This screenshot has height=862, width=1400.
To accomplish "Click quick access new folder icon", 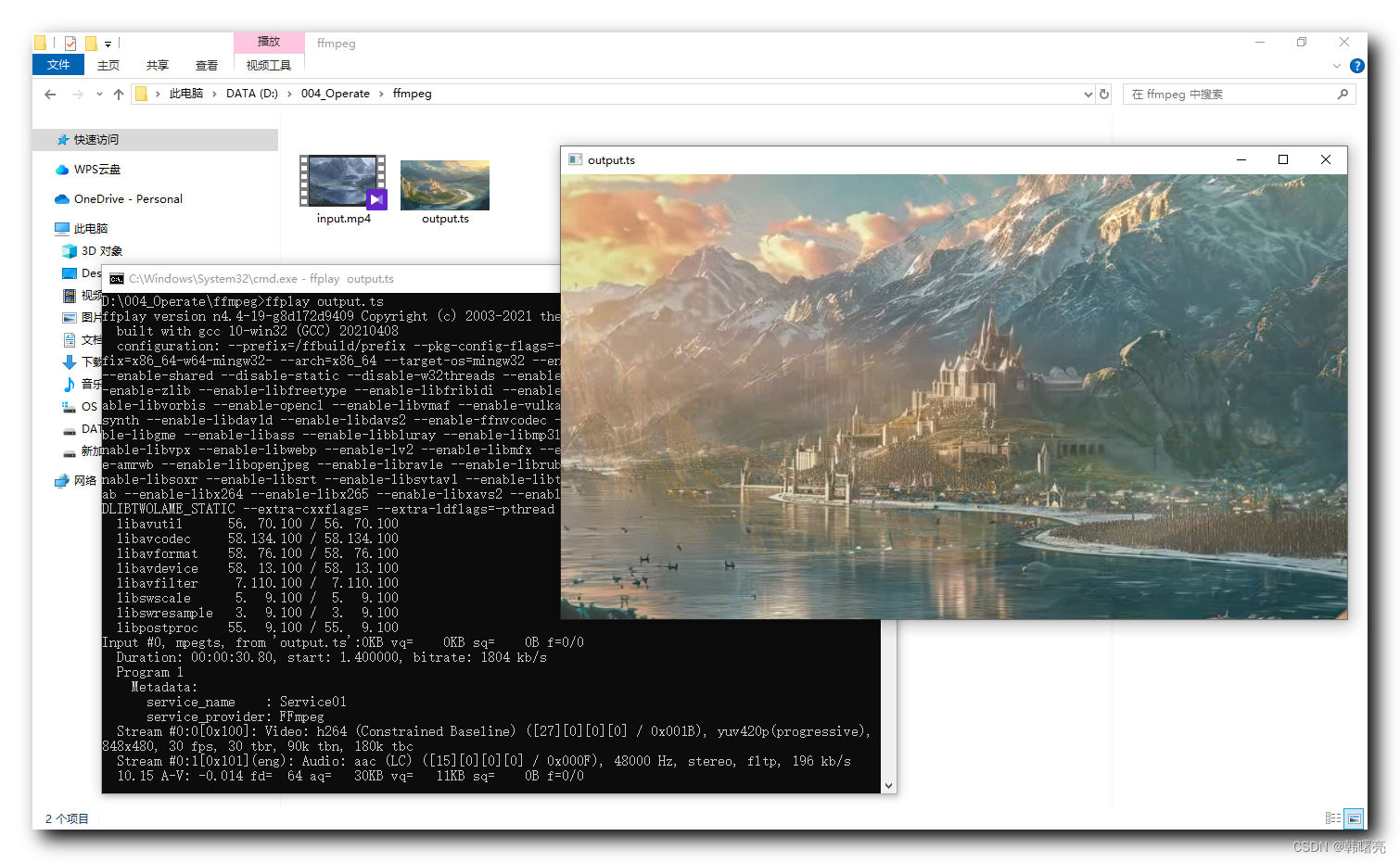I will coord(91,43).
